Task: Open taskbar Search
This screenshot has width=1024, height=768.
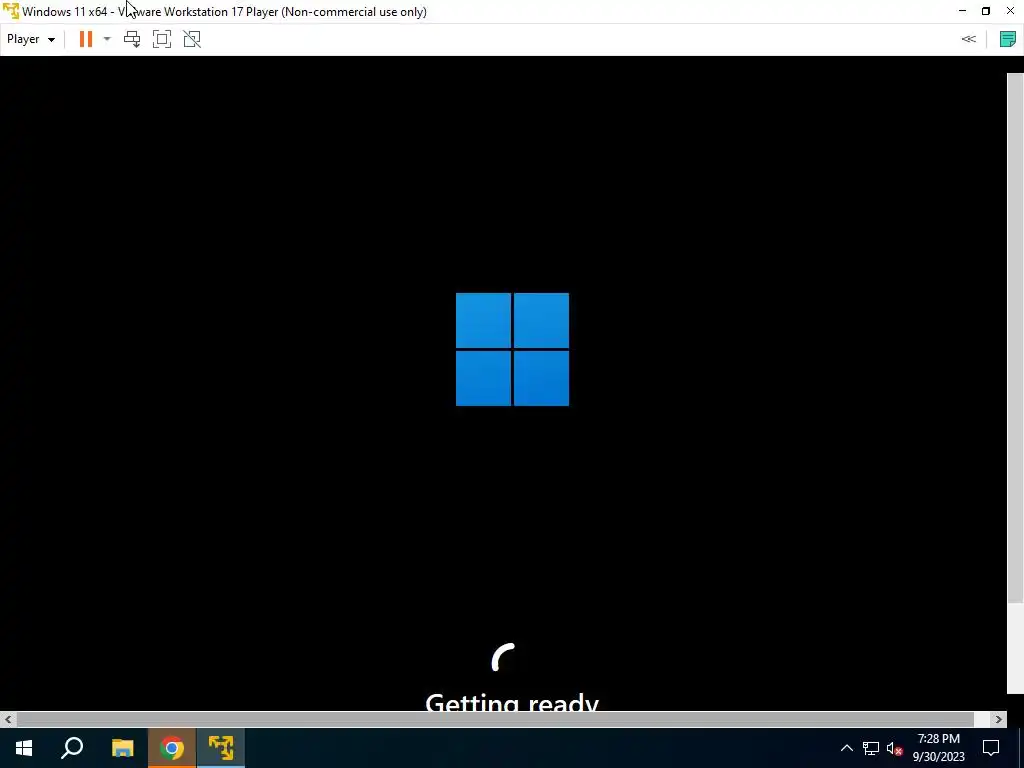Action: tap(72, 748)
